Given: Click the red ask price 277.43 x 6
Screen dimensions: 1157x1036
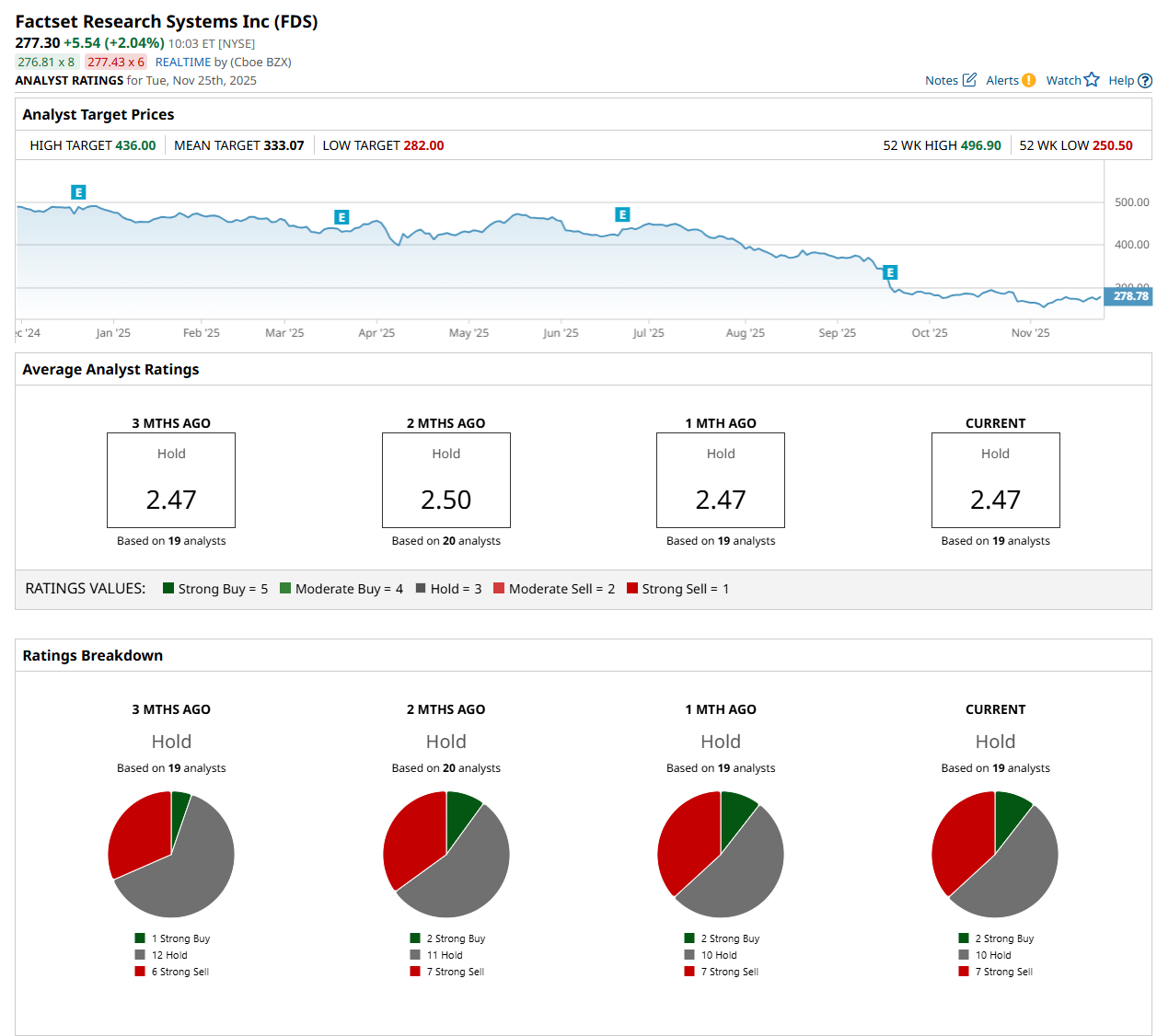Looking at the screenshot, I should click(x=116, y=62).
